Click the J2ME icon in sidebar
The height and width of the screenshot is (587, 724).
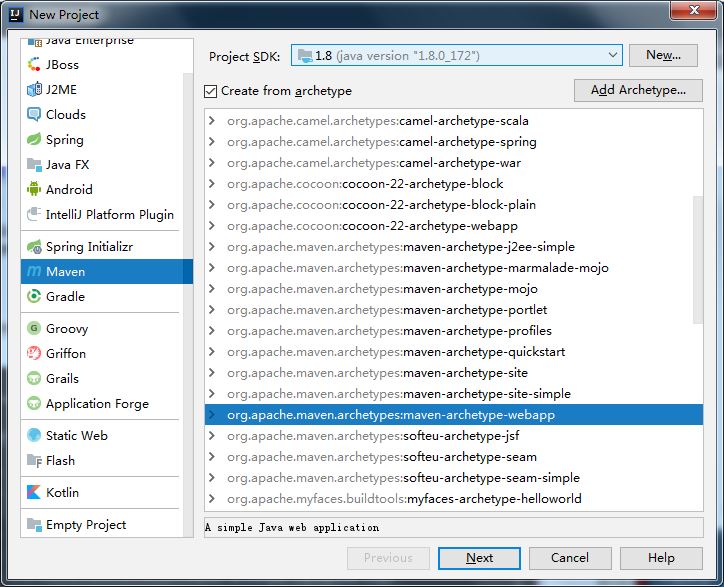34,89
